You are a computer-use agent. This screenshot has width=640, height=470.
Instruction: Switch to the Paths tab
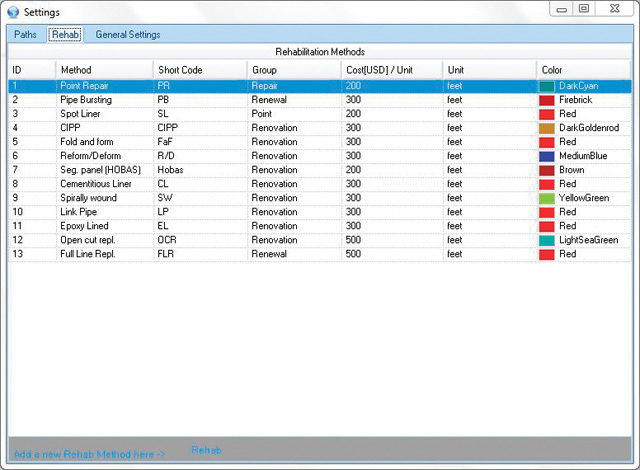pyautogui.click(x=26, y=34)
